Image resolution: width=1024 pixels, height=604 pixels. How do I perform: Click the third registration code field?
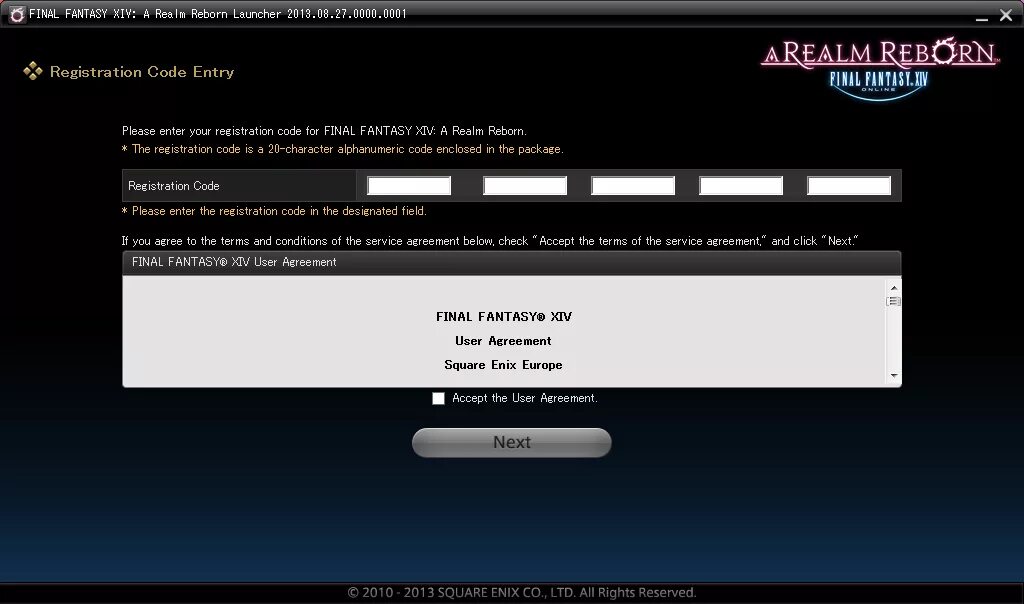pos(633,185)
